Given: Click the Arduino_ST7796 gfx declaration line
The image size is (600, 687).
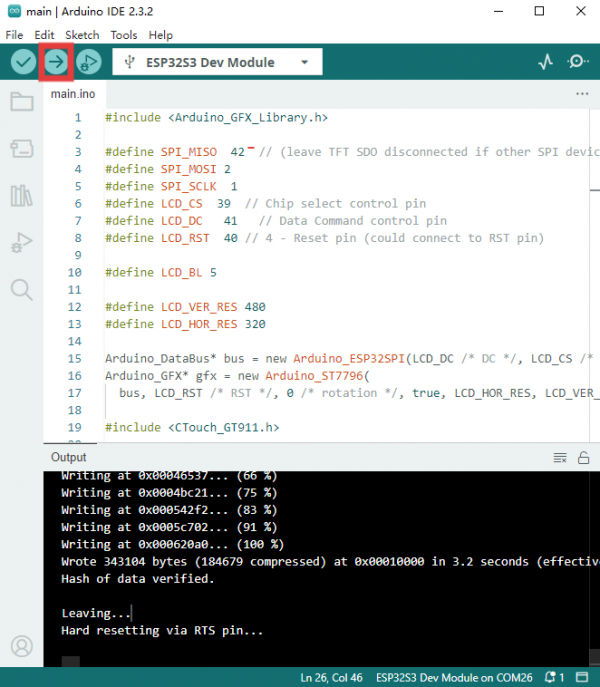Looking at the screenshot, I should (238, 375).
